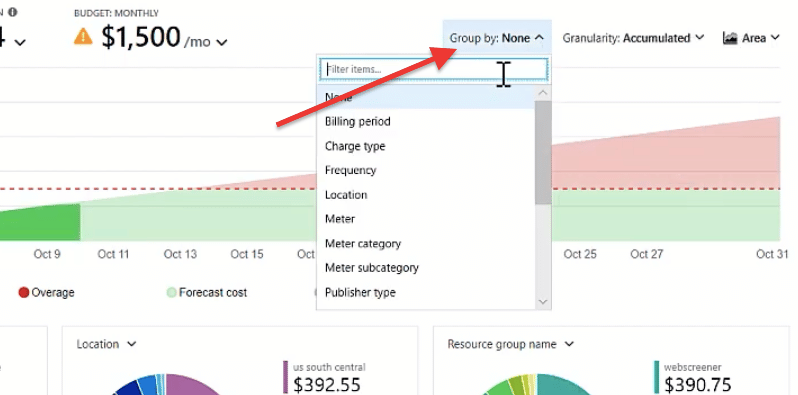This screenshot has width=798, height=395.
Task: Group by Location in the list
Action: point(425,195)
